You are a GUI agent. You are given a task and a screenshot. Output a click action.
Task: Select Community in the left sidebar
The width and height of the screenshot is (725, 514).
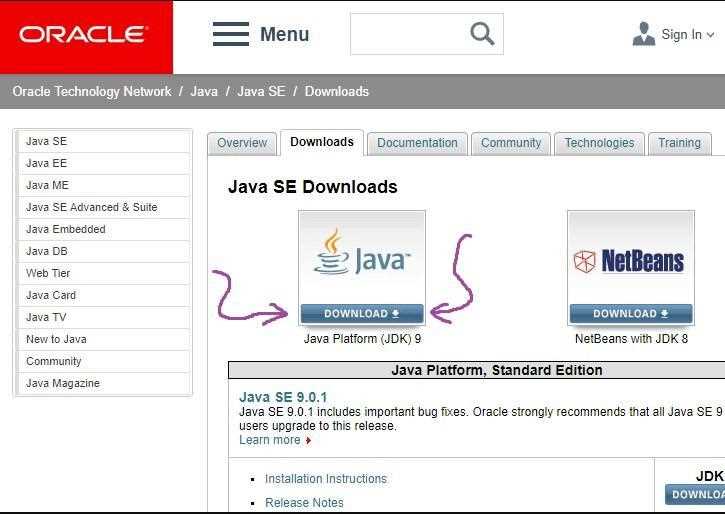click(103, 361)
